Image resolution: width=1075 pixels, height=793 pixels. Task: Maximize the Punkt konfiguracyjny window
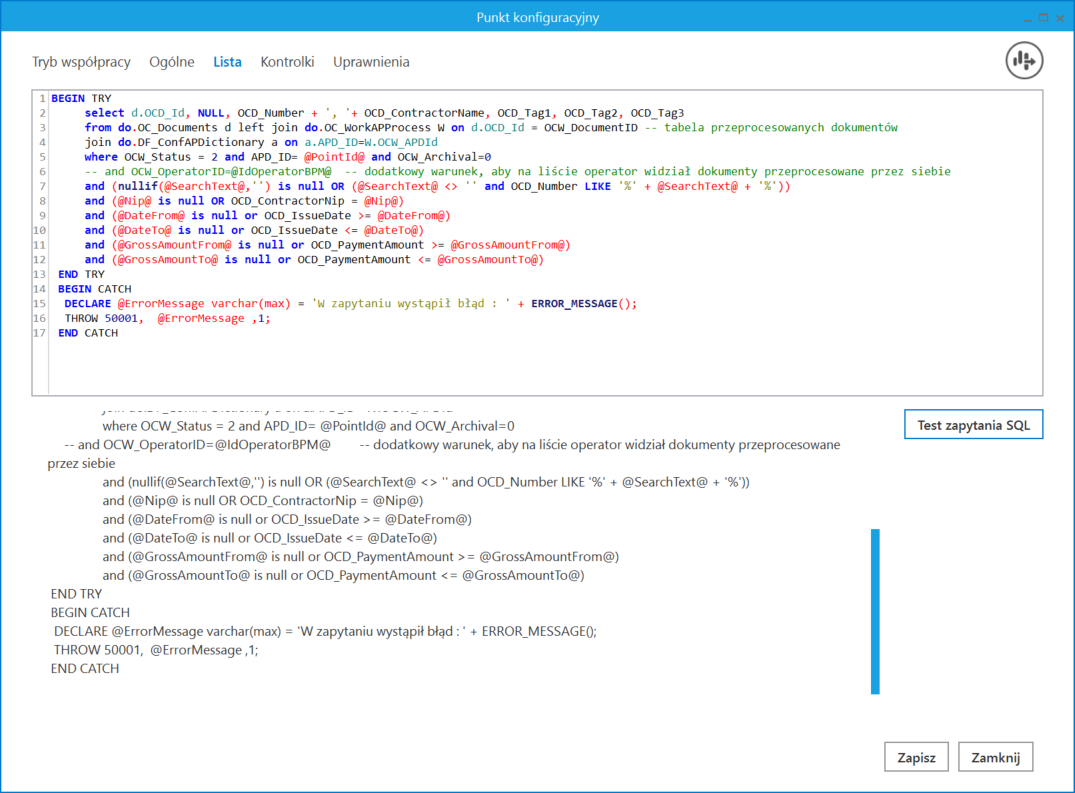(x=1043, y=18)
